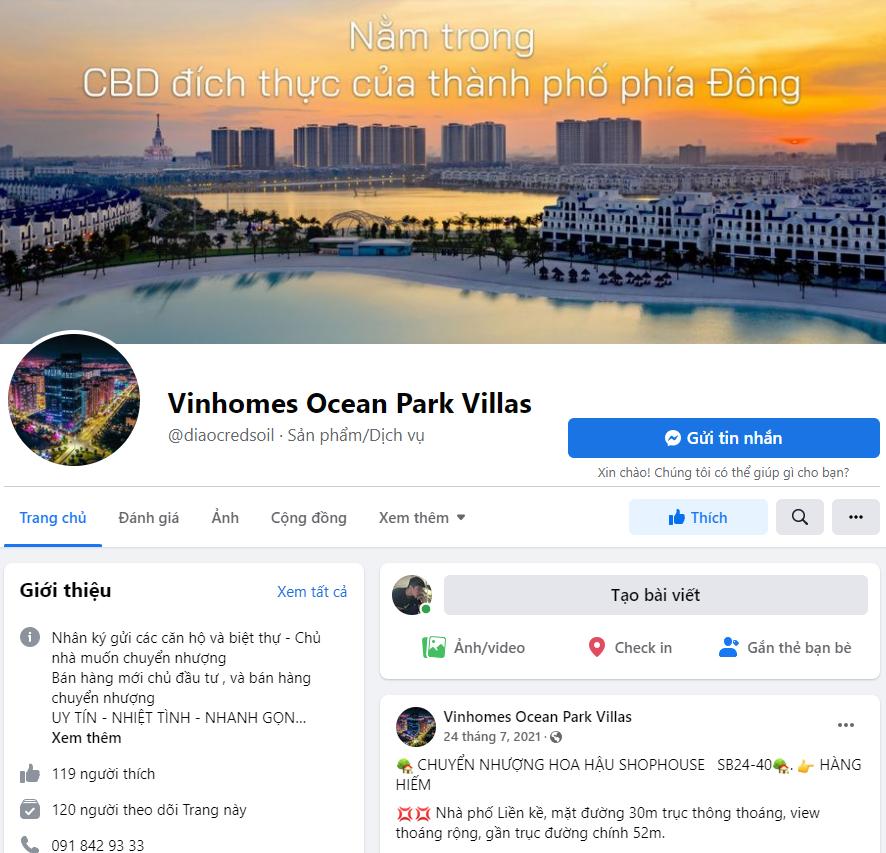Screen dimensions: 886x853
Task: Click the Tạo bài viết input box
Action: click(x=655, y=595)
